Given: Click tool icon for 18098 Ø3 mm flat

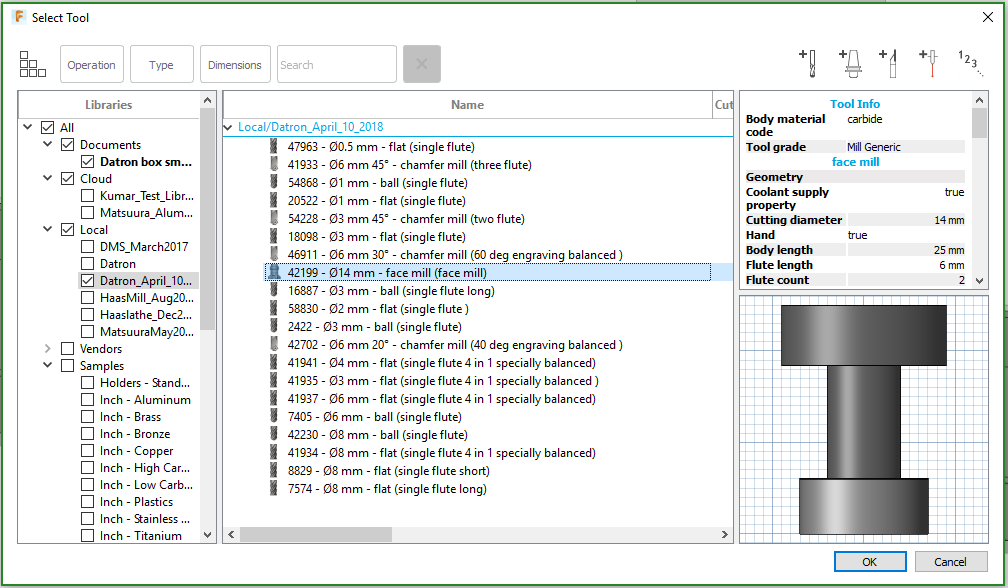Looking at the screenshot, I should [x=274, y=236].
